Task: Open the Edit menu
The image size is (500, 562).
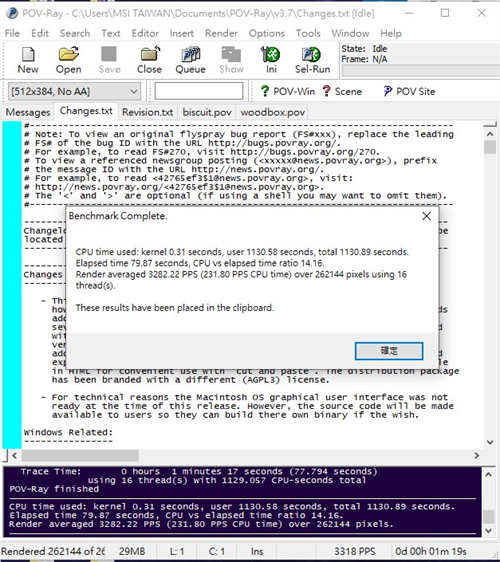Action: 39,33
